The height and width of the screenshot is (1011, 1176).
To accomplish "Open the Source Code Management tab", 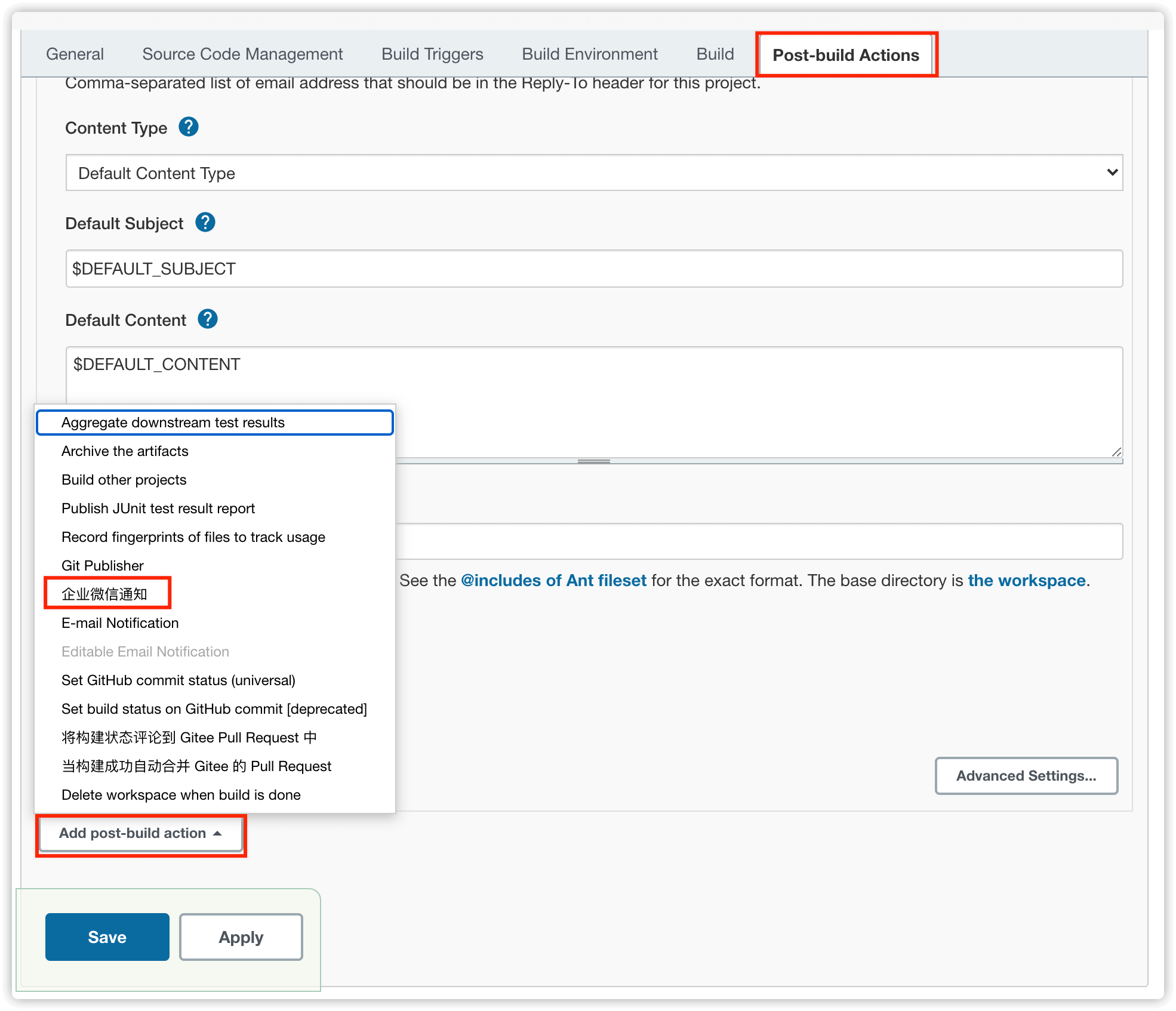I will coord(242,54).
